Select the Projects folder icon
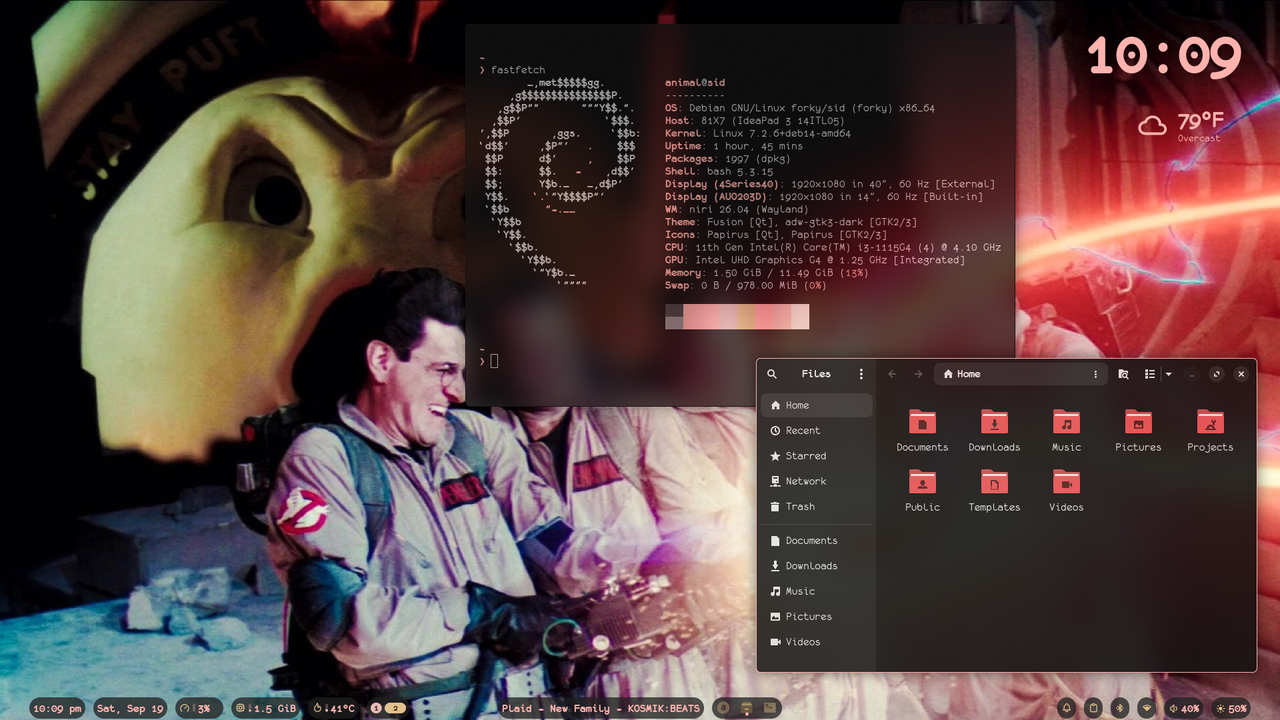Viewport: 1280px width, 720px height. click(x=1210, y=421)
